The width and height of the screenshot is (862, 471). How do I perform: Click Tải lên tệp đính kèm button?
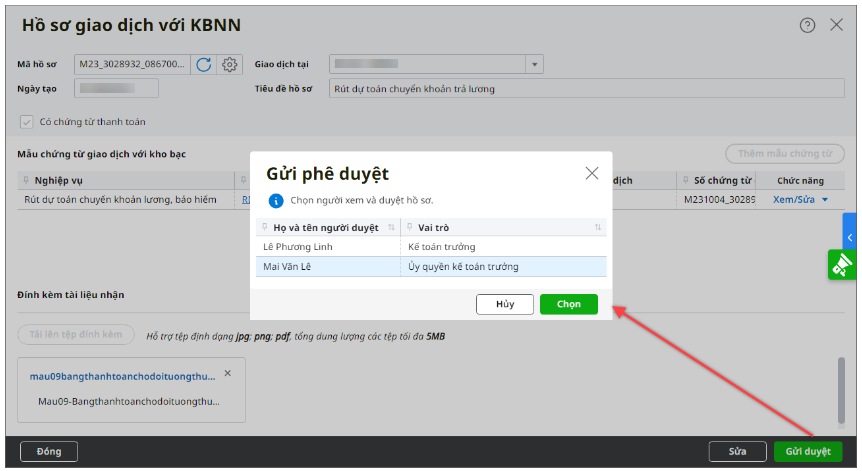(76, 335)
